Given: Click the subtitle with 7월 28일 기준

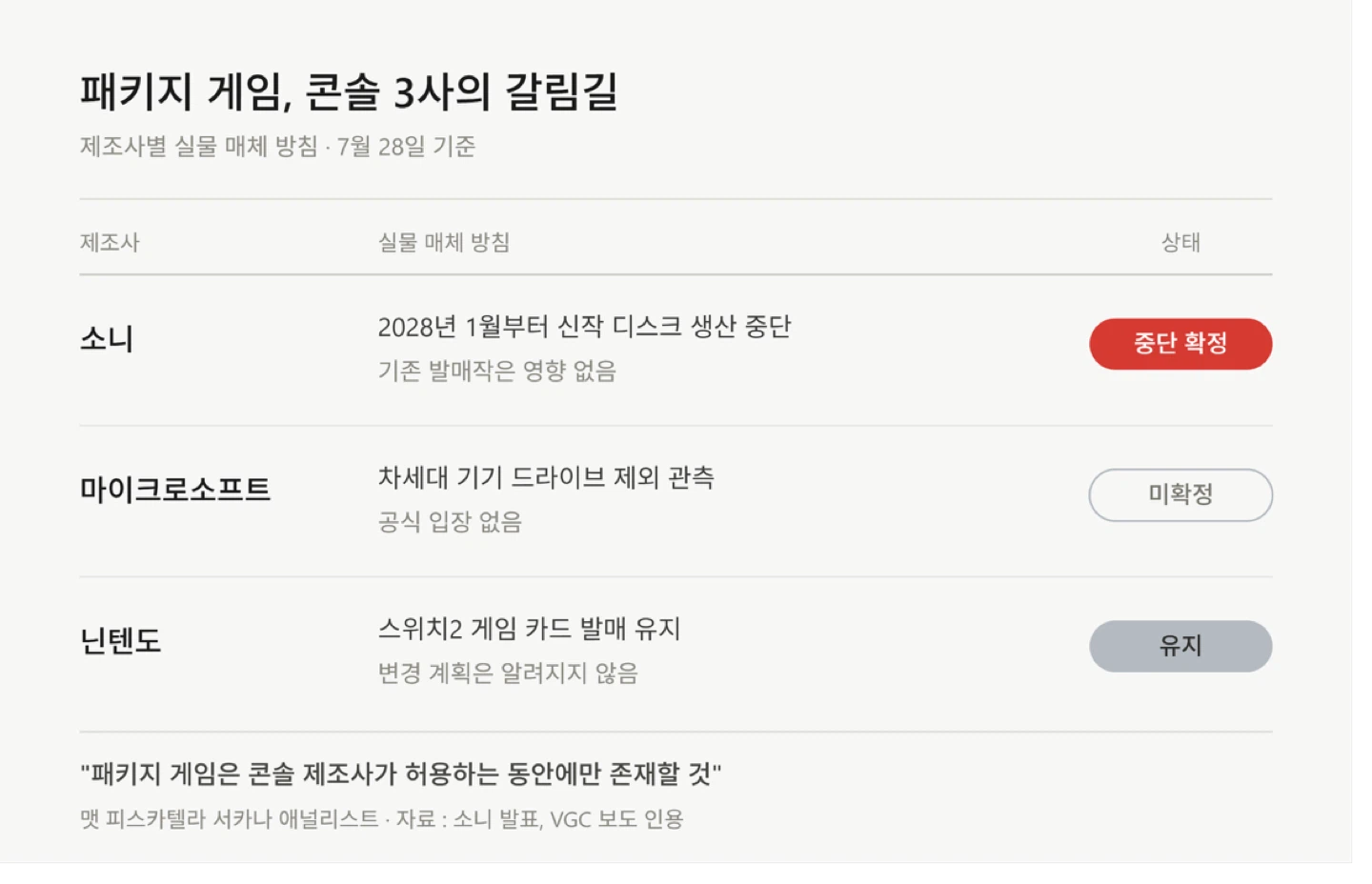Looking at the screenshot, I should coord(278,147).
